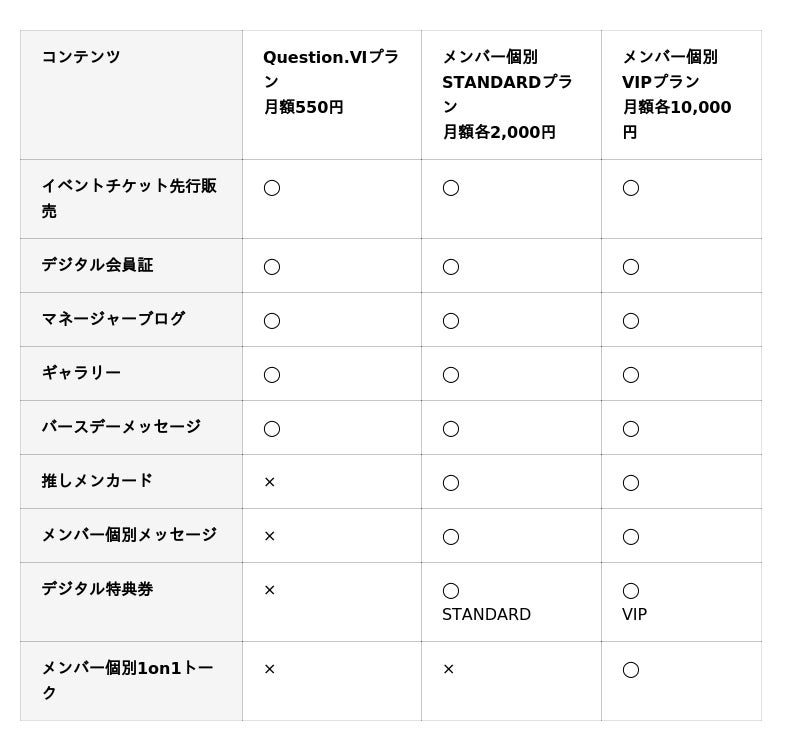Click the STANDARD text under デジタル特典券
This screenshot has width=800, height=751.
coord(486,615)
